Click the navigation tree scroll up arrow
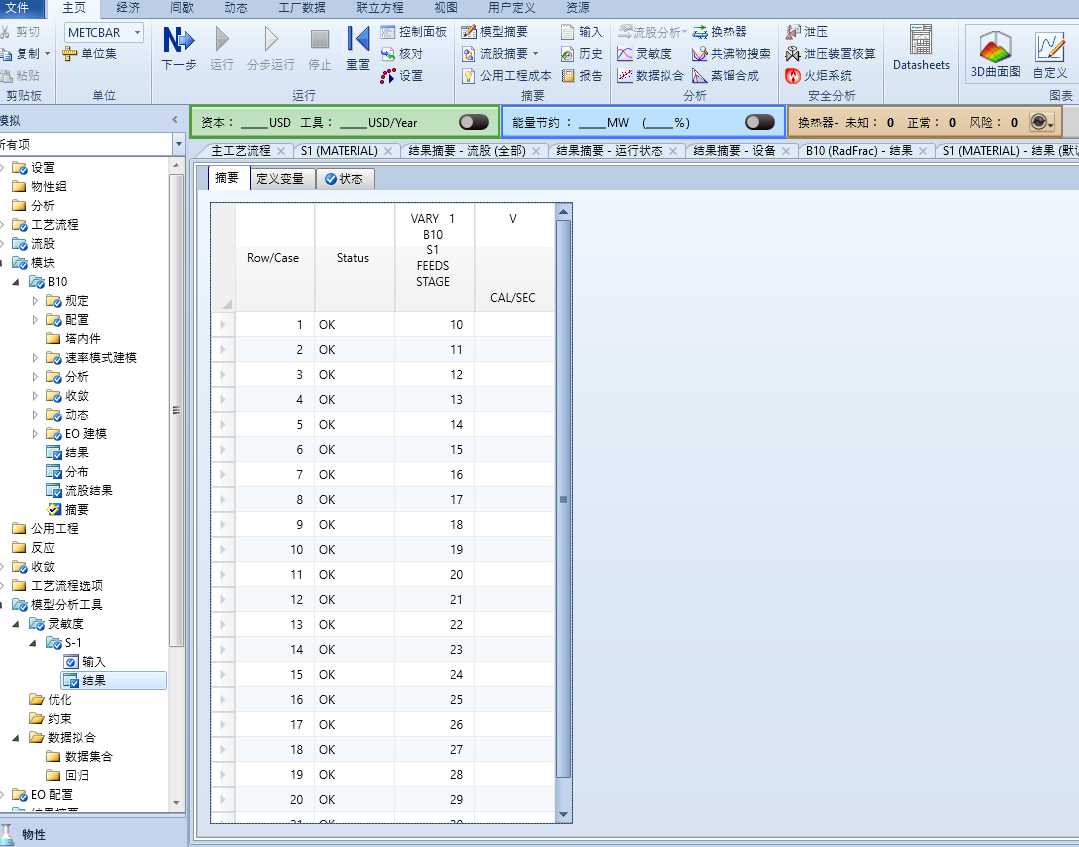The width and height of the screenshot is (1079, 847). coord(176,166)
